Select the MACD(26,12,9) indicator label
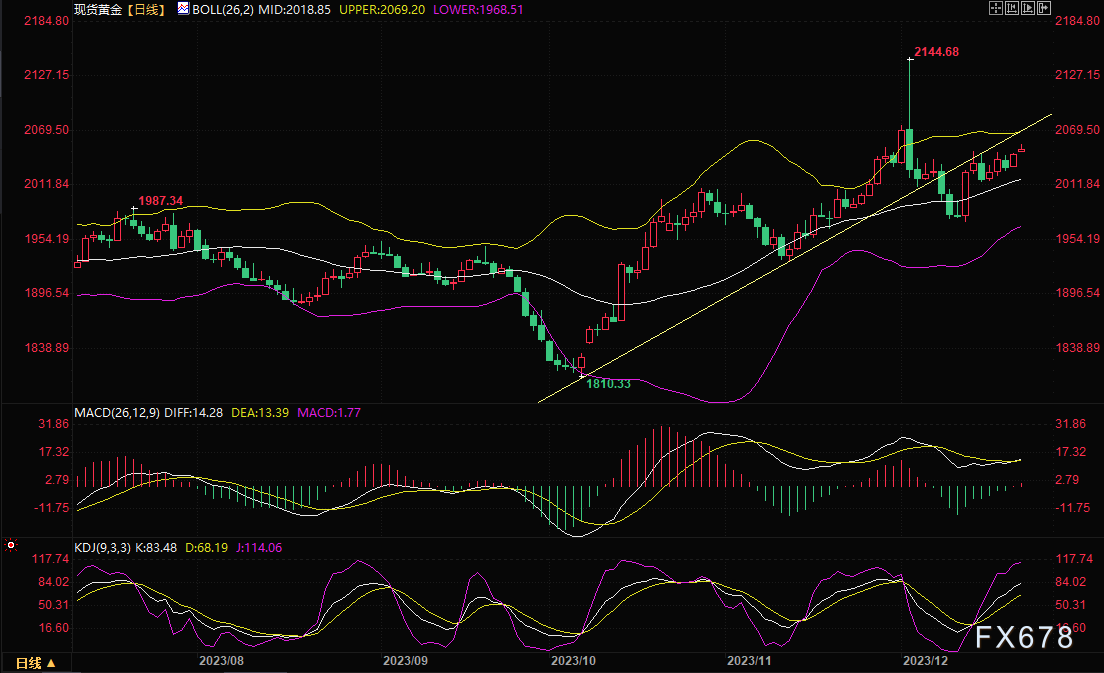1104x673 pixels. point(117,413)
